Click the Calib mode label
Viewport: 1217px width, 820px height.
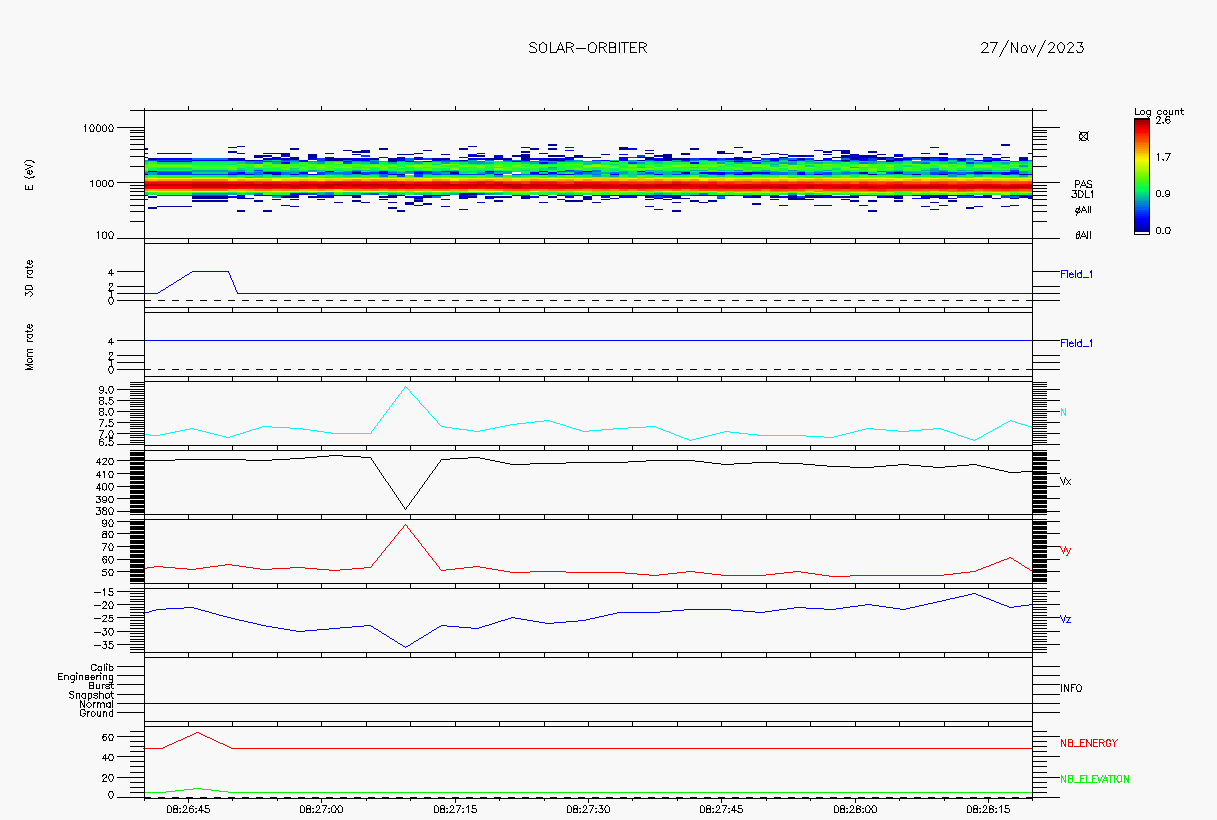click(x=102, y=667)
